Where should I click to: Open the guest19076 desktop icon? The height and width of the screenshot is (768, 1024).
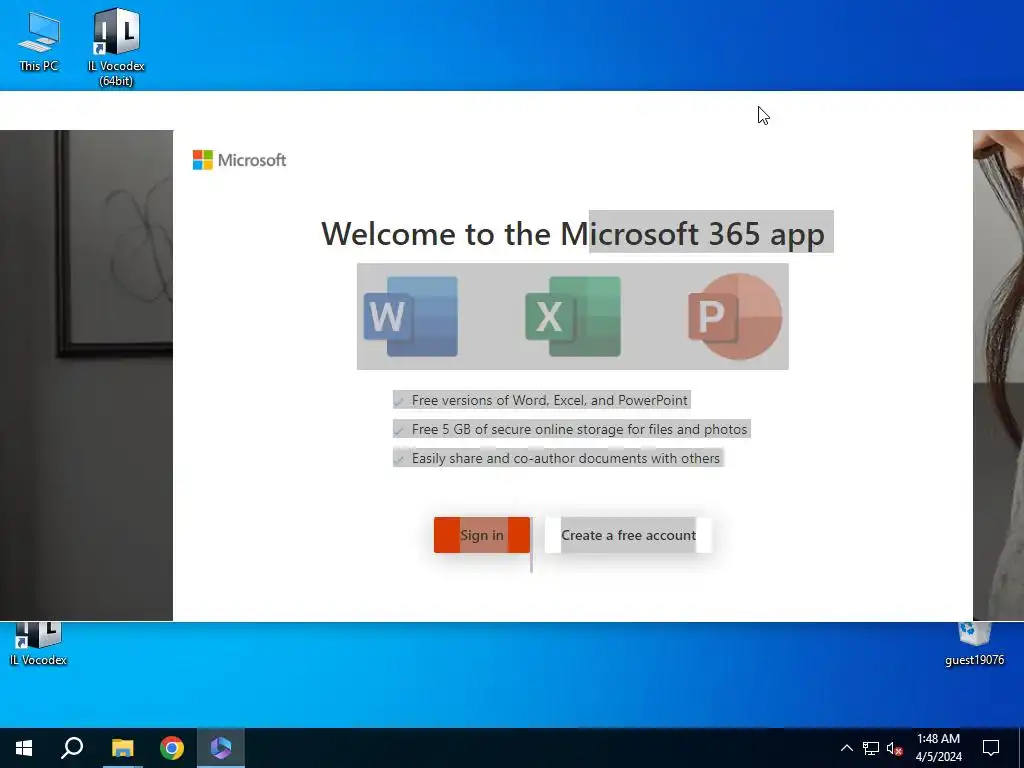coord(974,644)
